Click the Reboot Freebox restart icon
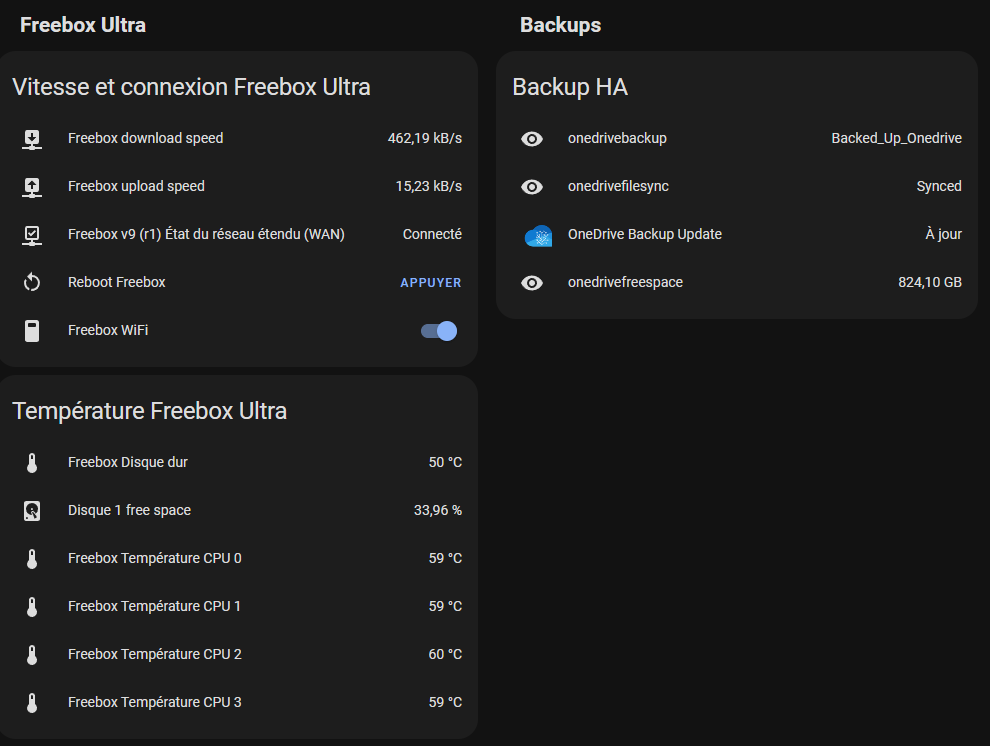Viewport: 990px width, 746px height. click(x=32, y=283)
